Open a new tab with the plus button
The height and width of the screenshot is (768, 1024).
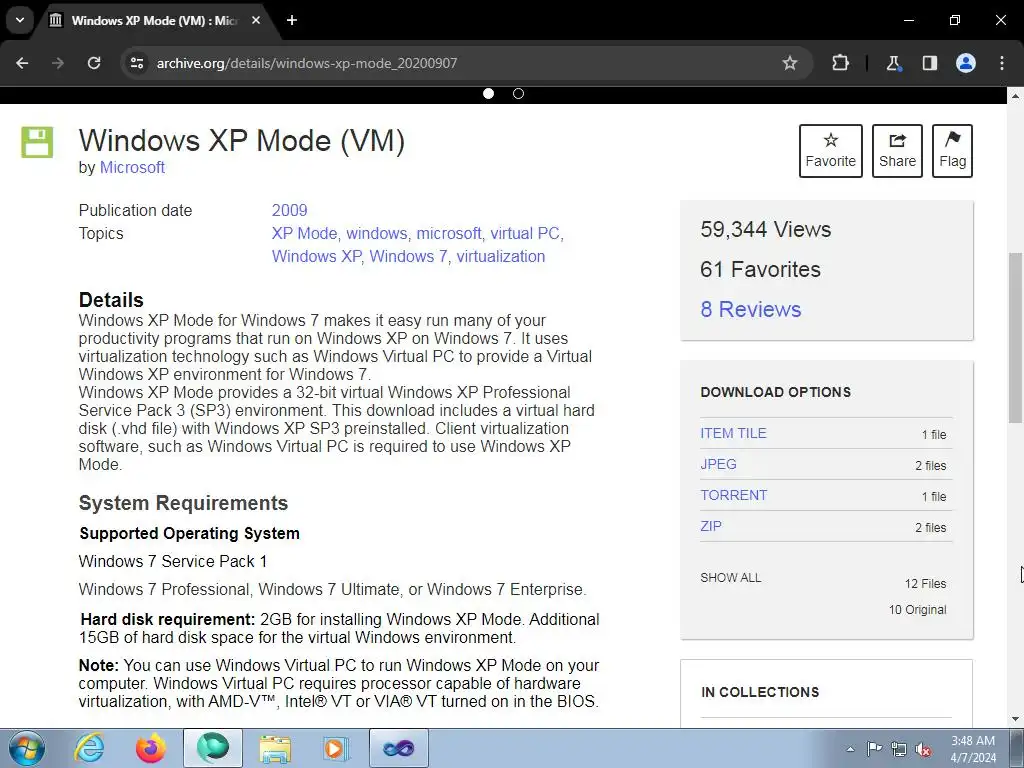coord(292,20)
